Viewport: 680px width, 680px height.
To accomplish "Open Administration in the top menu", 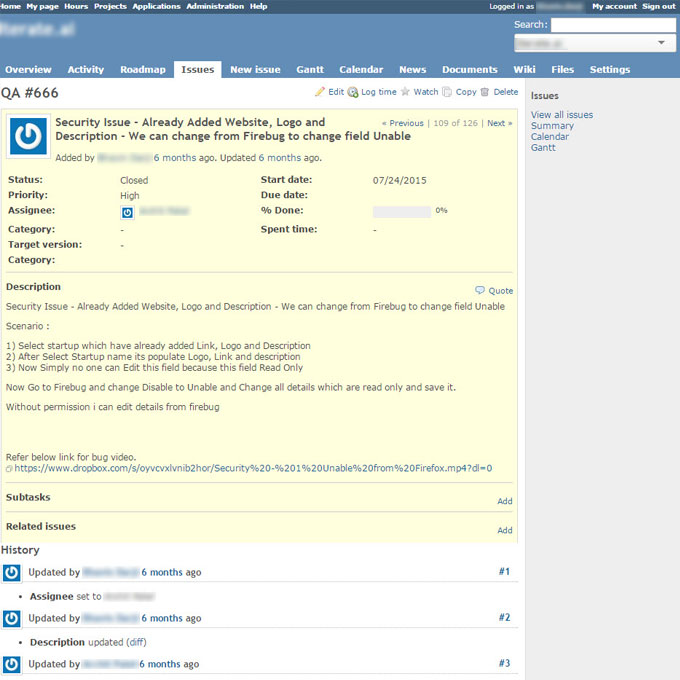I will tap(216, 7).
